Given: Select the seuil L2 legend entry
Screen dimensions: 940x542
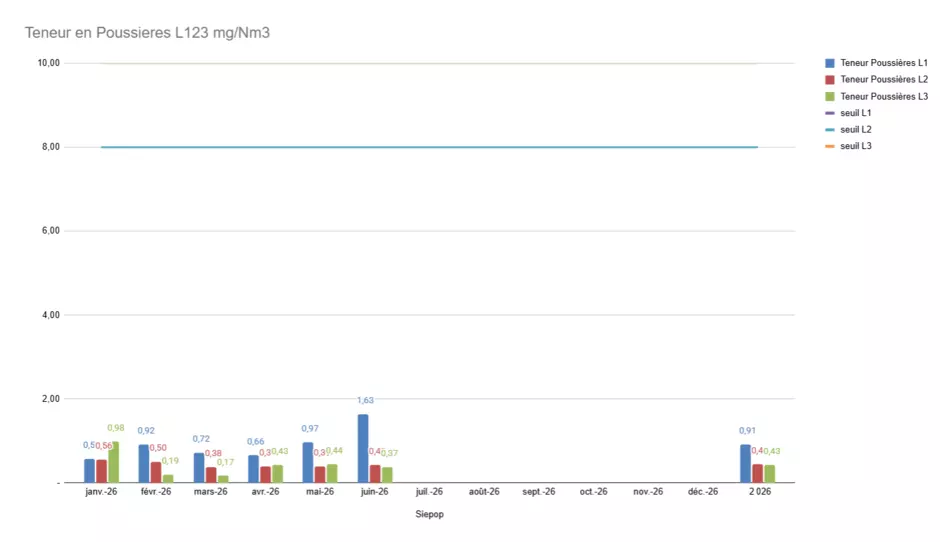Looking at the screenshot, I should click(x=848, y=130).
